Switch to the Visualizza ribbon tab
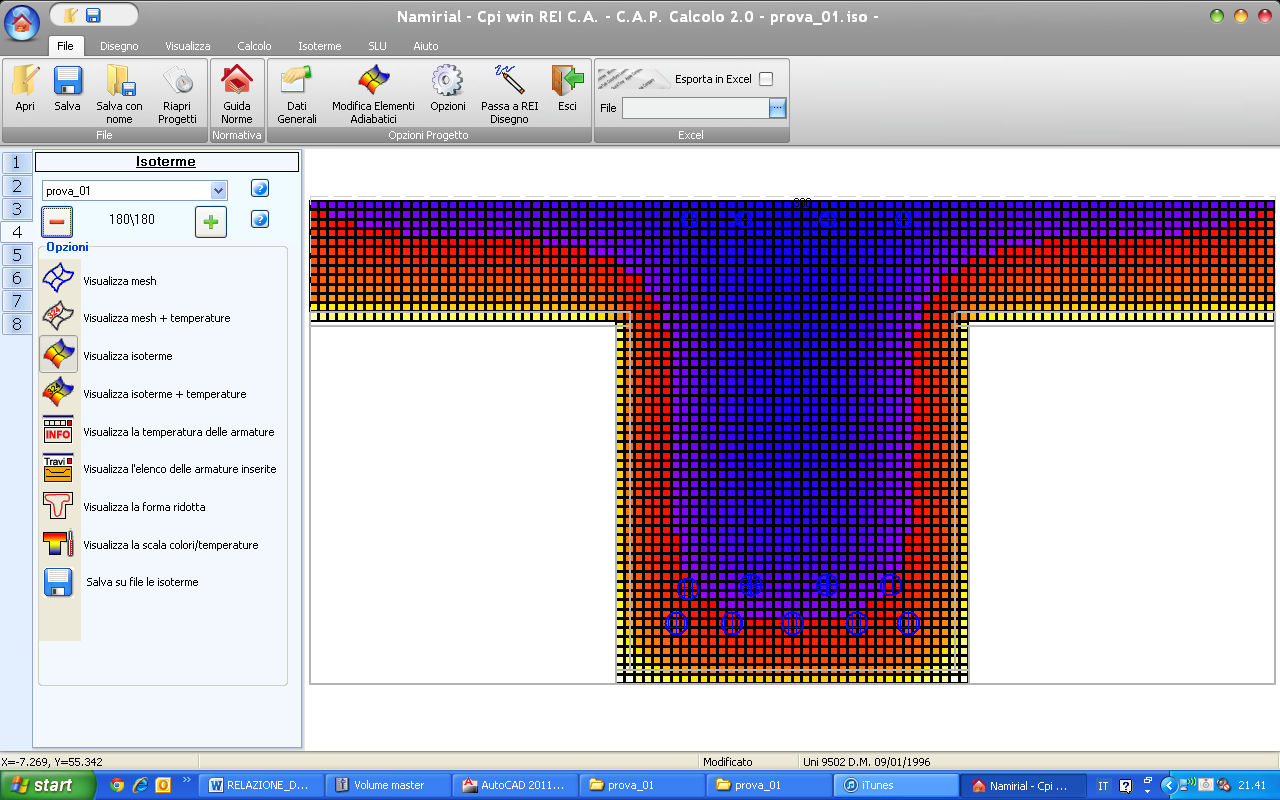The height and width of the screenshot is (800, 1280). (x=187, y=46)
